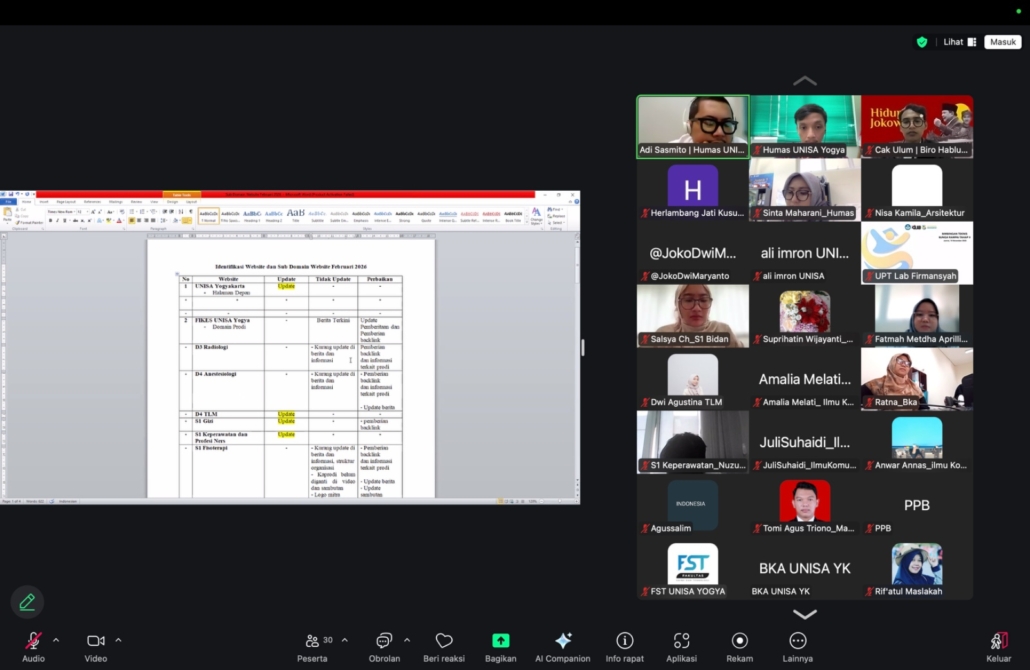Open the Peserta participants panel
This screenshot has width=1030, height=670.
pyautogui.click(x=313, y=641)
